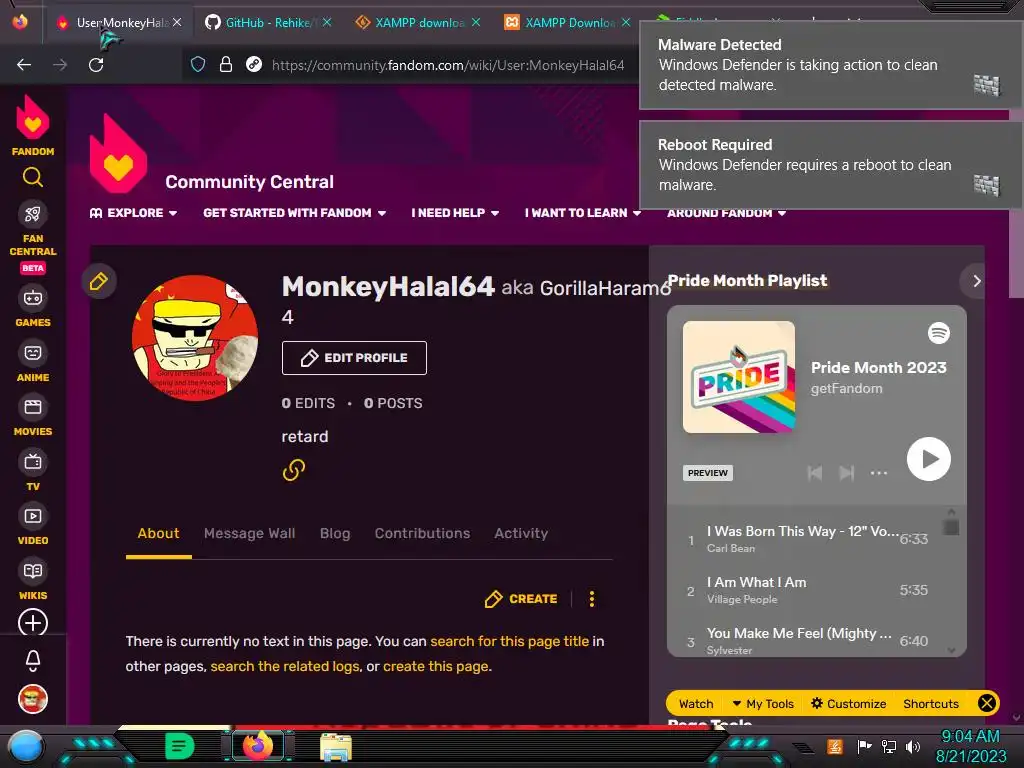The height and width of the screenshot is (768, 1024).
Task: Switch to the Message Wall tab
Action: point(249,534)
